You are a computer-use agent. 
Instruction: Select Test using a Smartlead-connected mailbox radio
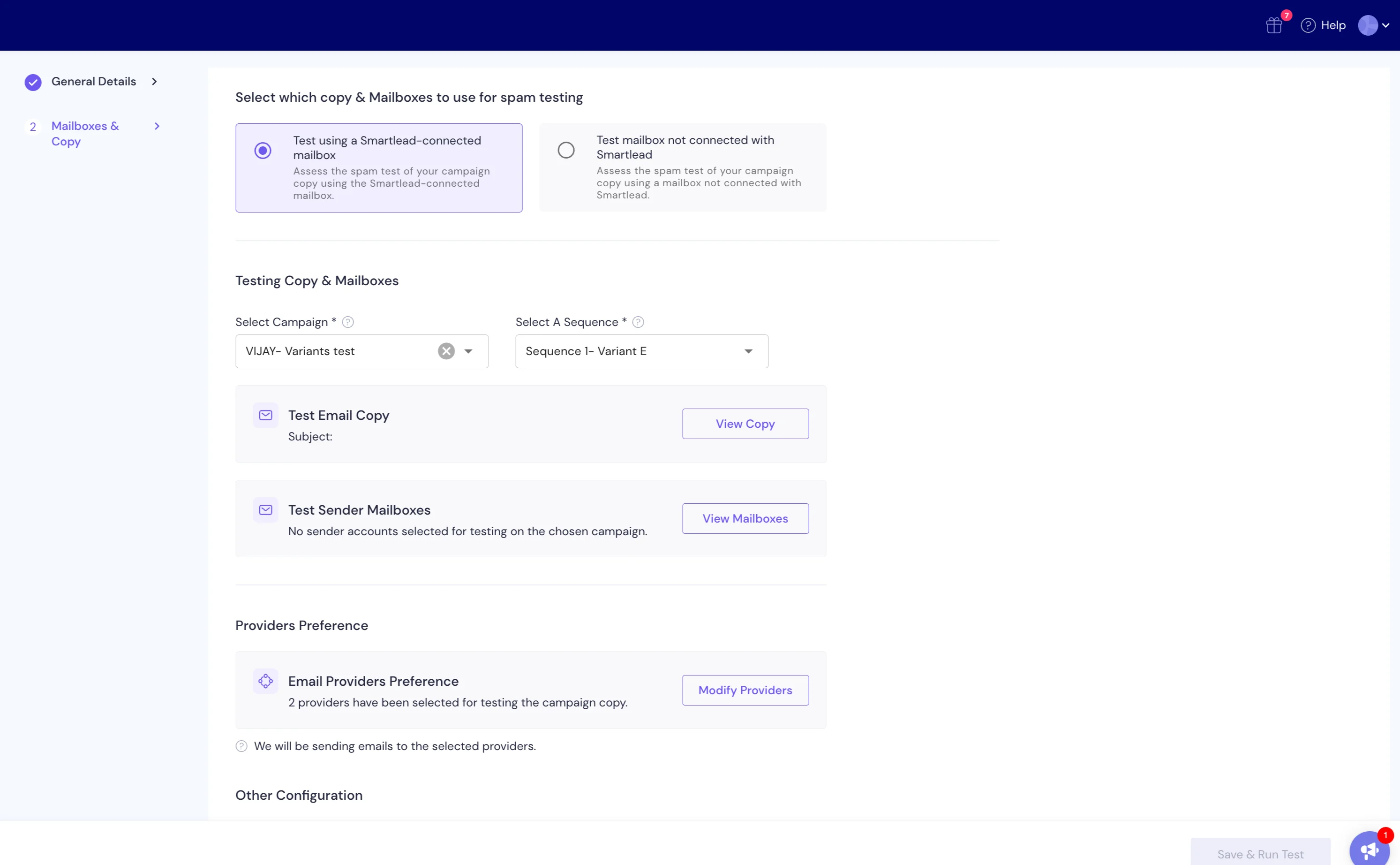pos(263,151)
